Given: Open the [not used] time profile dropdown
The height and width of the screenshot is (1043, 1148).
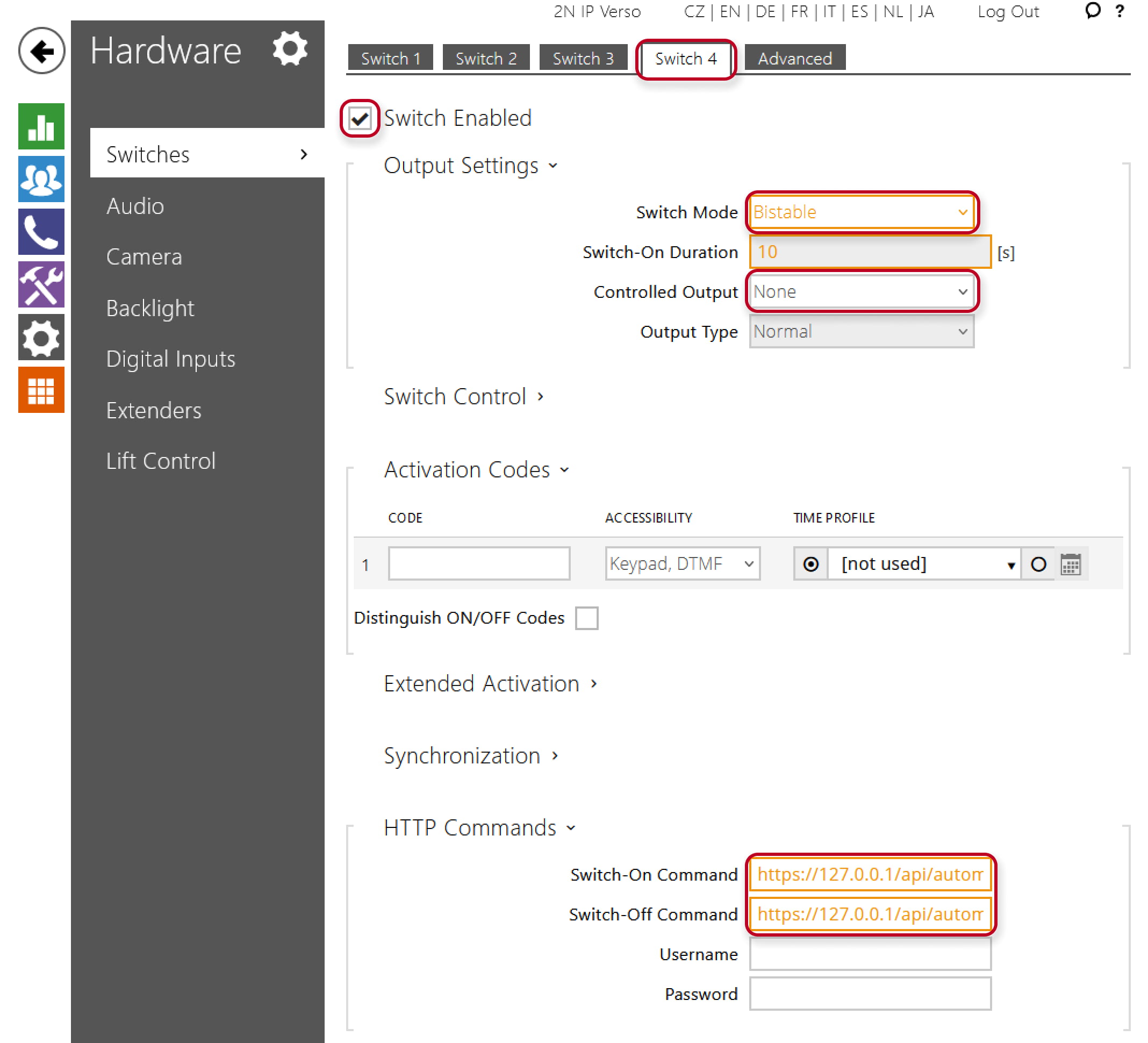Looking at the screenshot, I should pos(924,564).
